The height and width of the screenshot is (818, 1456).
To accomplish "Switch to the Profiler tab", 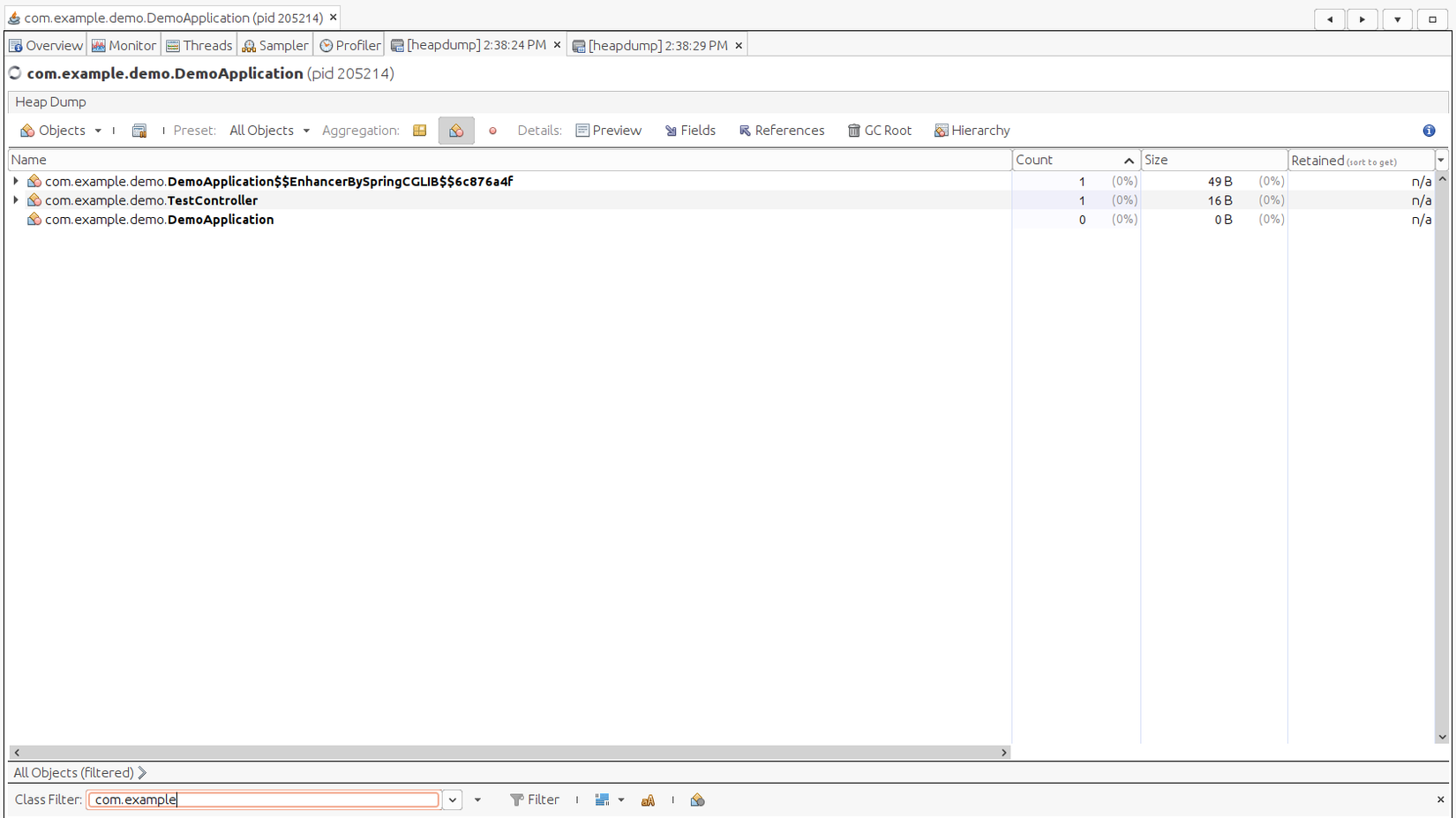I will tap(350, 45).
